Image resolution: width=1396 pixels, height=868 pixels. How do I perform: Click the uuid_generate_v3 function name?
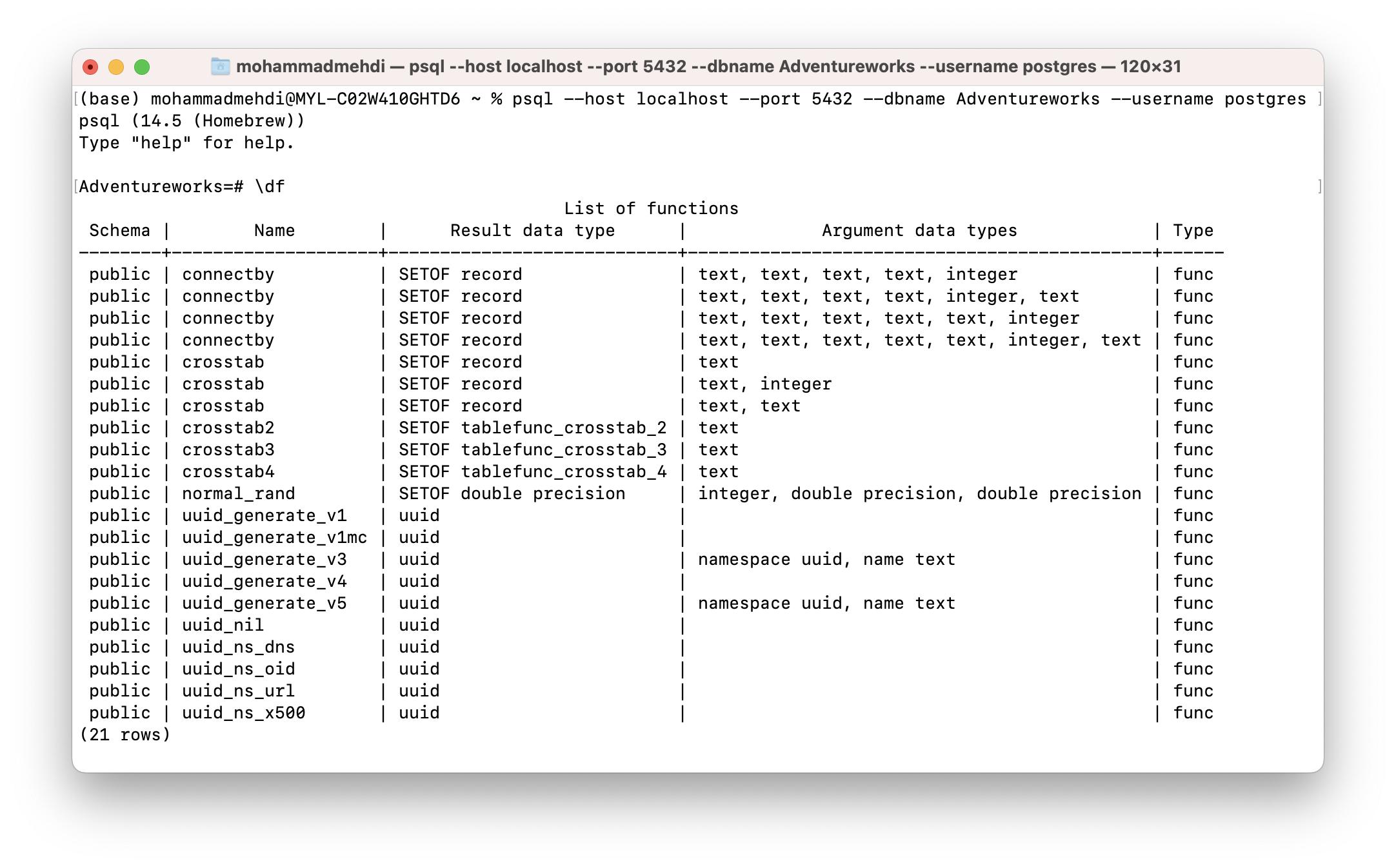(264, 560)
